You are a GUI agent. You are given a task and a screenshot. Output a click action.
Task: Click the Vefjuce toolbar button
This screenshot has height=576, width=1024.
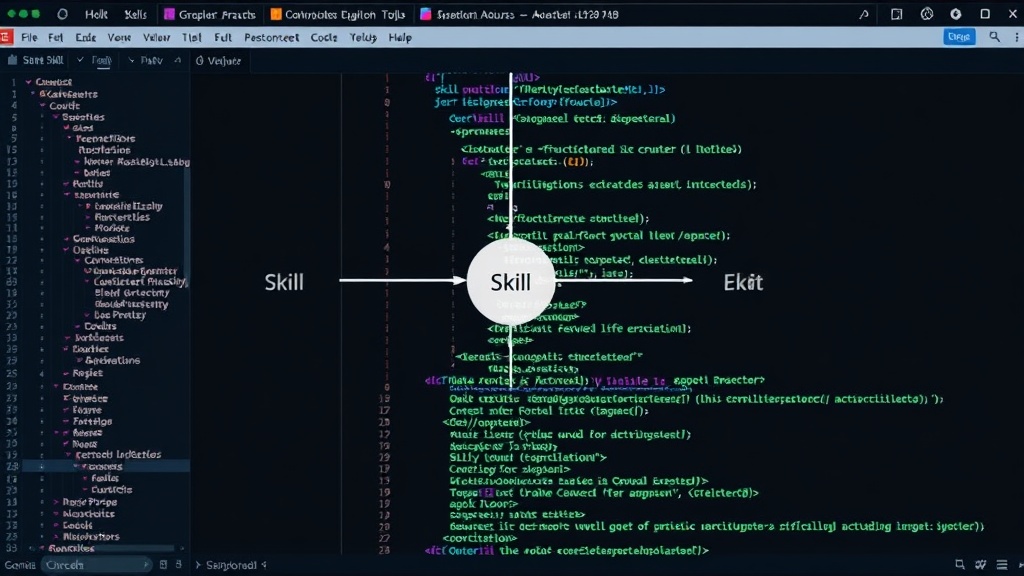pyautogui.click(x=218, y=61)
